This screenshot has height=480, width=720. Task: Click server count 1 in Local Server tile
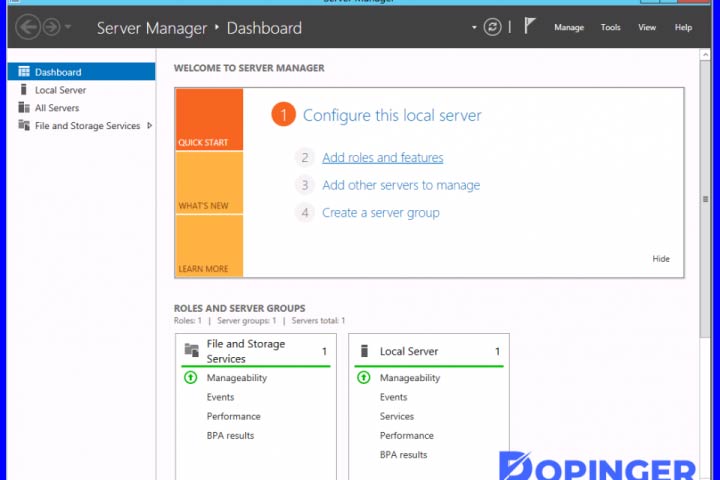pos(497,351)
